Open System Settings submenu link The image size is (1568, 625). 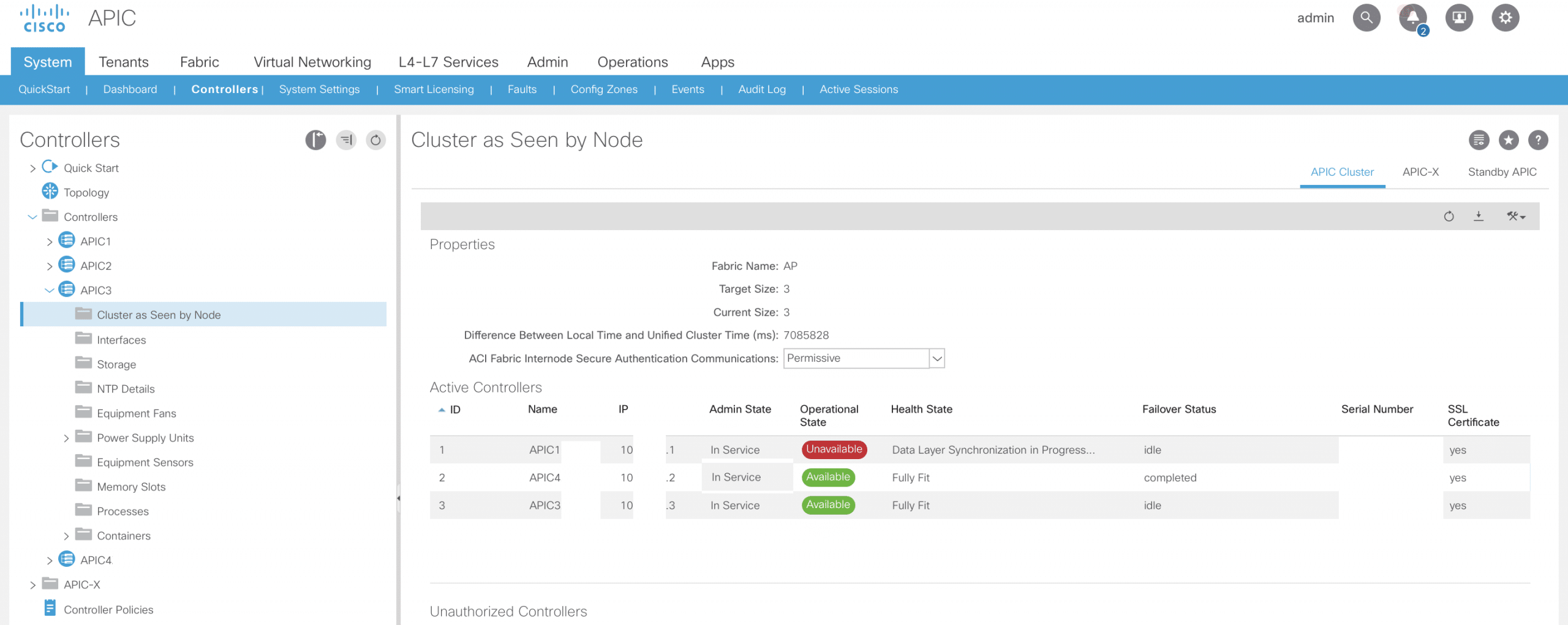pyautogui.click(x=319, y=89)
